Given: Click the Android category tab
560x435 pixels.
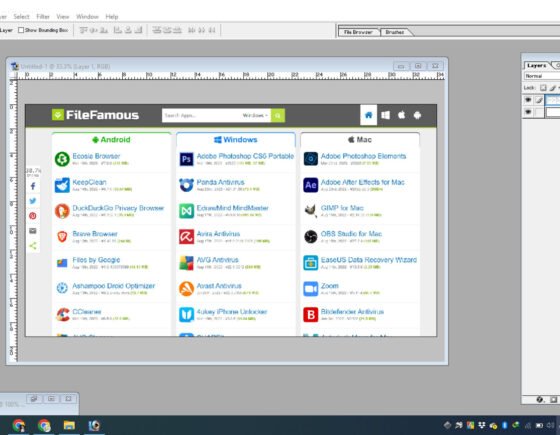Looking at the screenshot, I should point(111,140).
